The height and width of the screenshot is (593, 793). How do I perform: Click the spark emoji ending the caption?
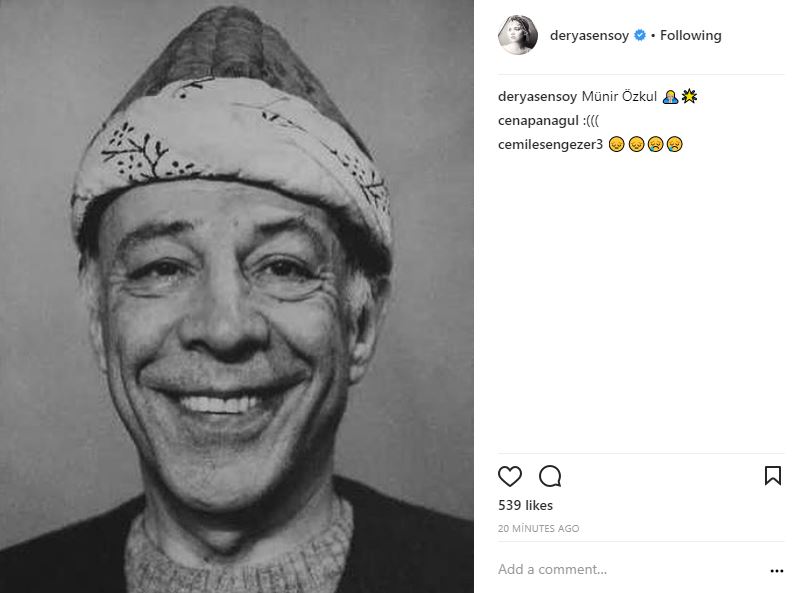(689, 97)
